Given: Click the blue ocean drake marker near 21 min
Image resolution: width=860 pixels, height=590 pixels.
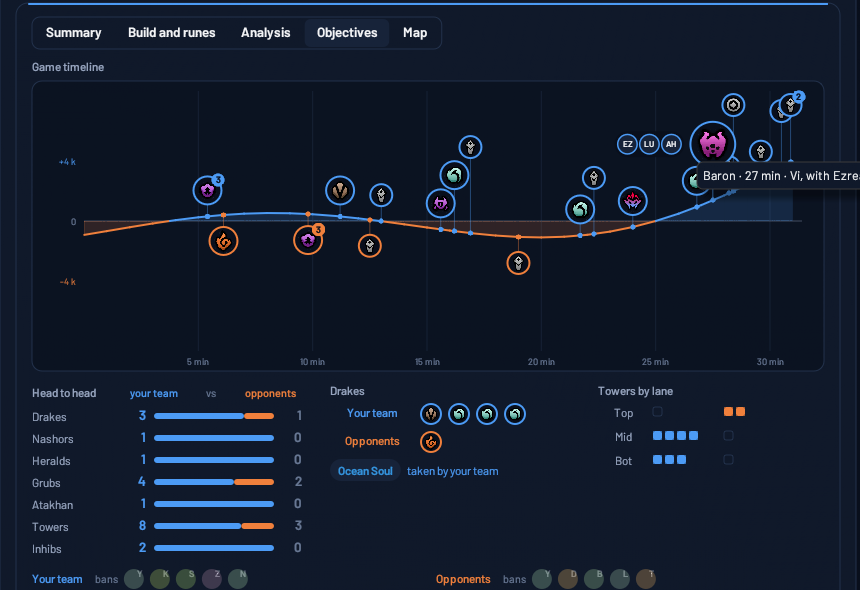Looking at the screenshot, I should (580, 209).
